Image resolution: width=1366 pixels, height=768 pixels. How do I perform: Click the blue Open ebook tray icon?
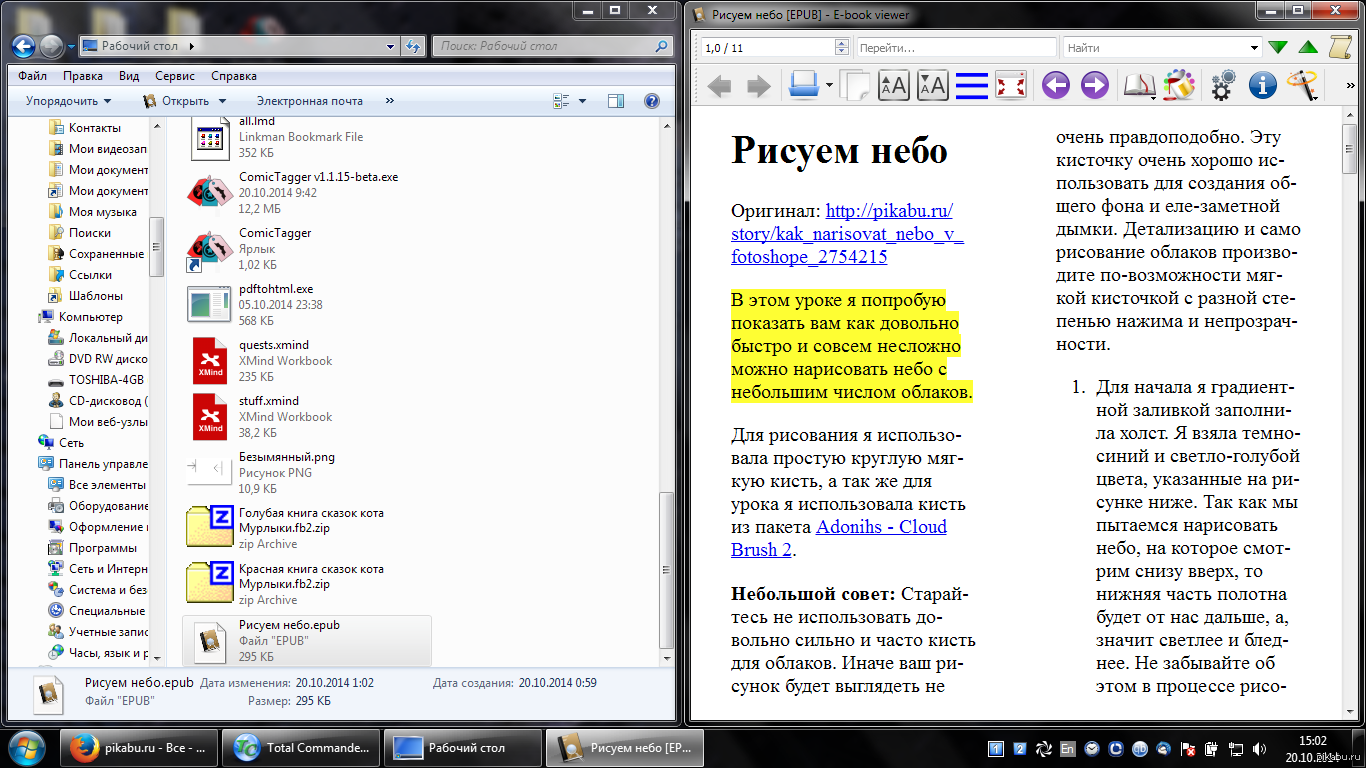(804, 85)
